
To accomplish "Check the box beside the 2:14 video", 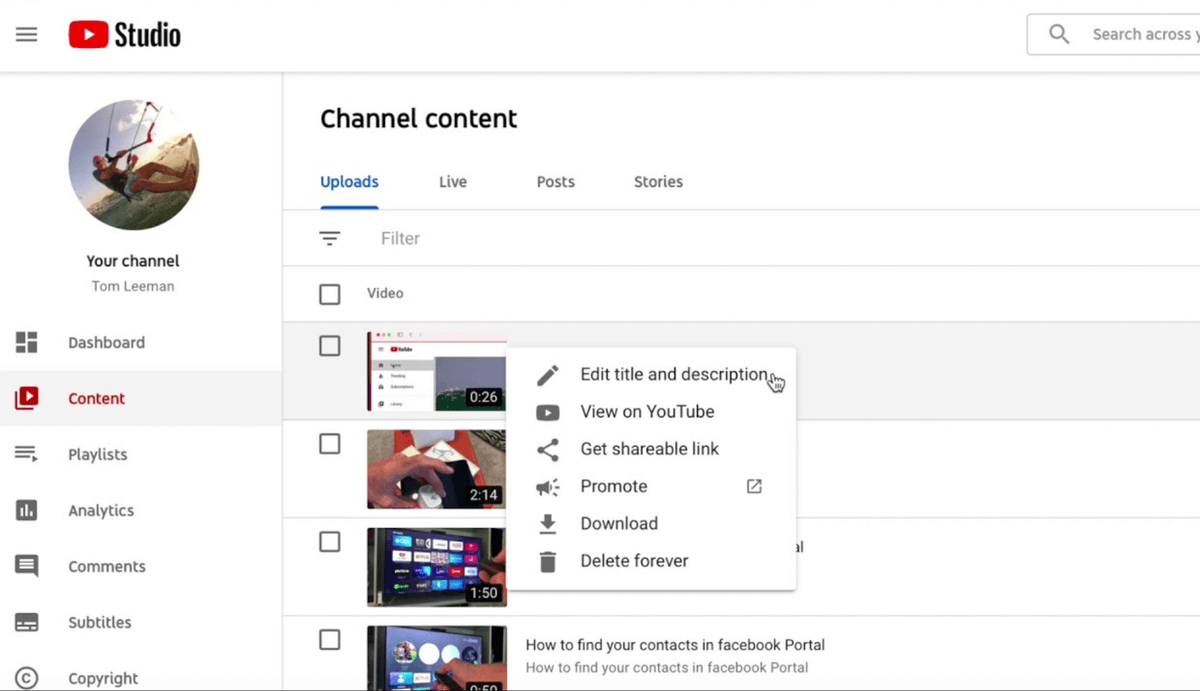I will 329,444.
